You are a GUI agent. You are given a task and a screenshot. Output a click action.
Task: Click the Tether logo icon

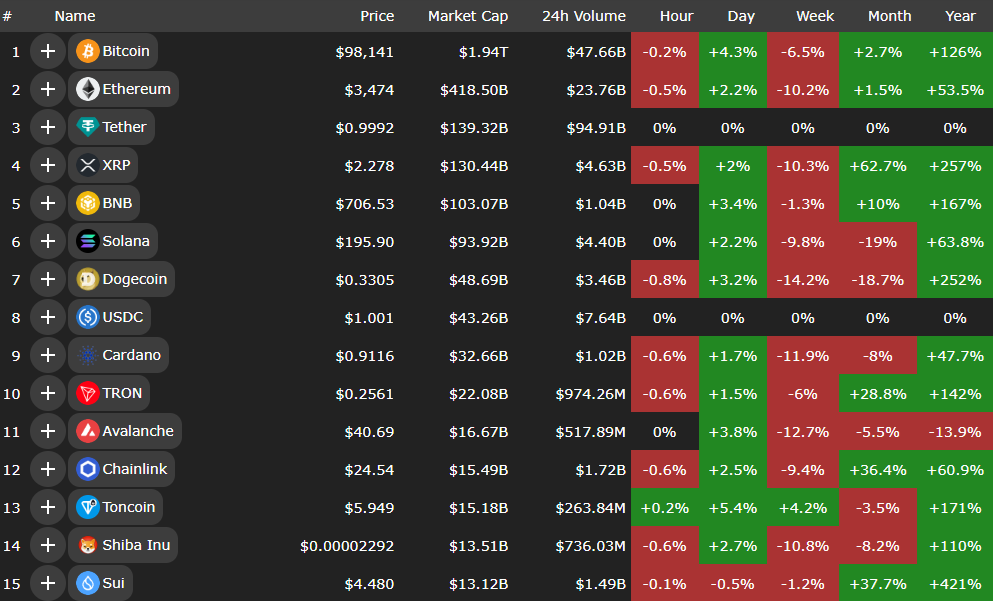tap(87, 127)
